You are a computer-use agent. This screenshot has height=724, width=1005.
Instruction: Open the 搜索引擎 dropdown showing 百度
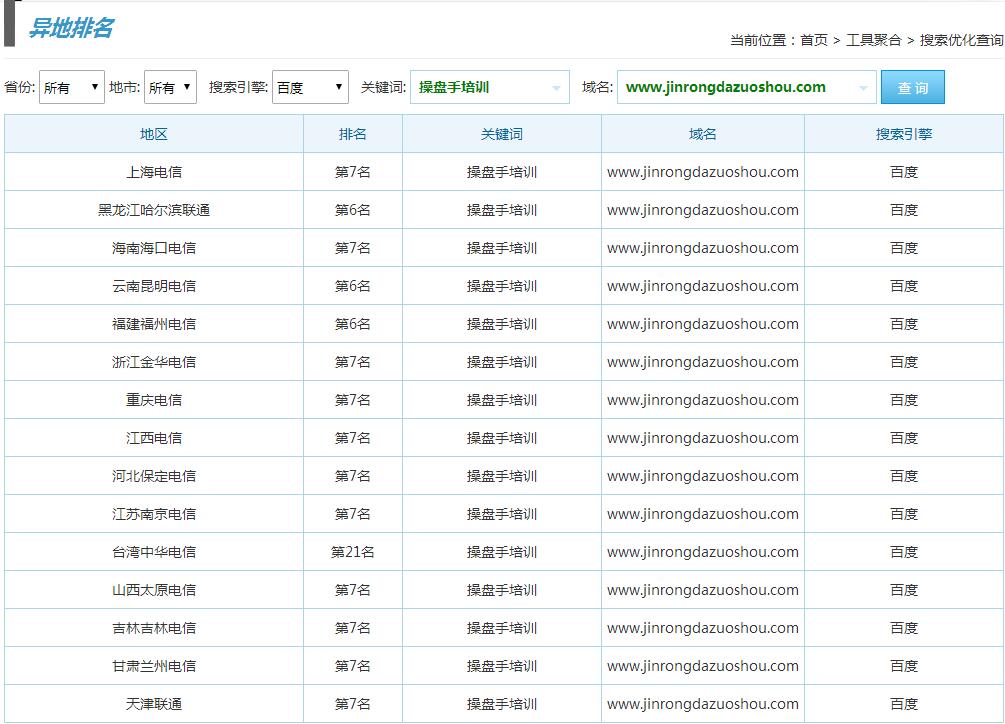pos(310,87)
